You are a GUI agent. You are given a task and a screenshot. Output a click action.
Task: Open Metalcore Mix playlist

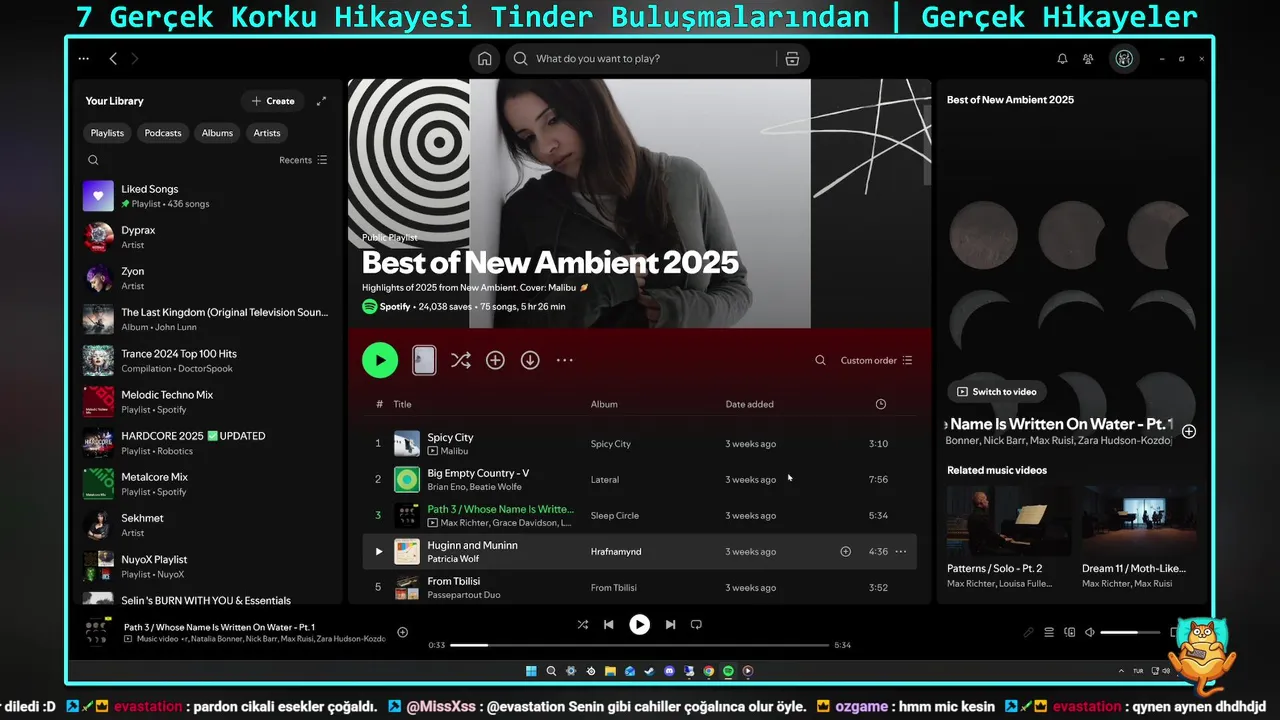point(208,484)
